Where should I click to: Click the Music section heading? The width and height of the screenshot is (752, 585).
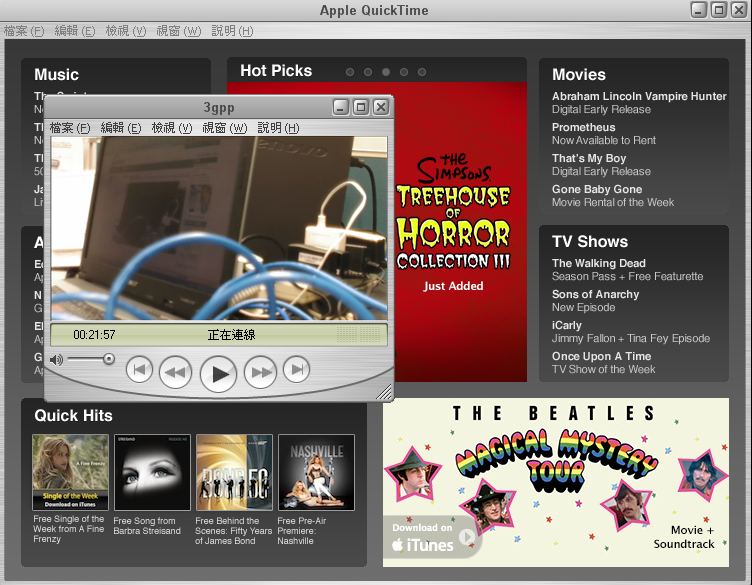tap(56, 75)
